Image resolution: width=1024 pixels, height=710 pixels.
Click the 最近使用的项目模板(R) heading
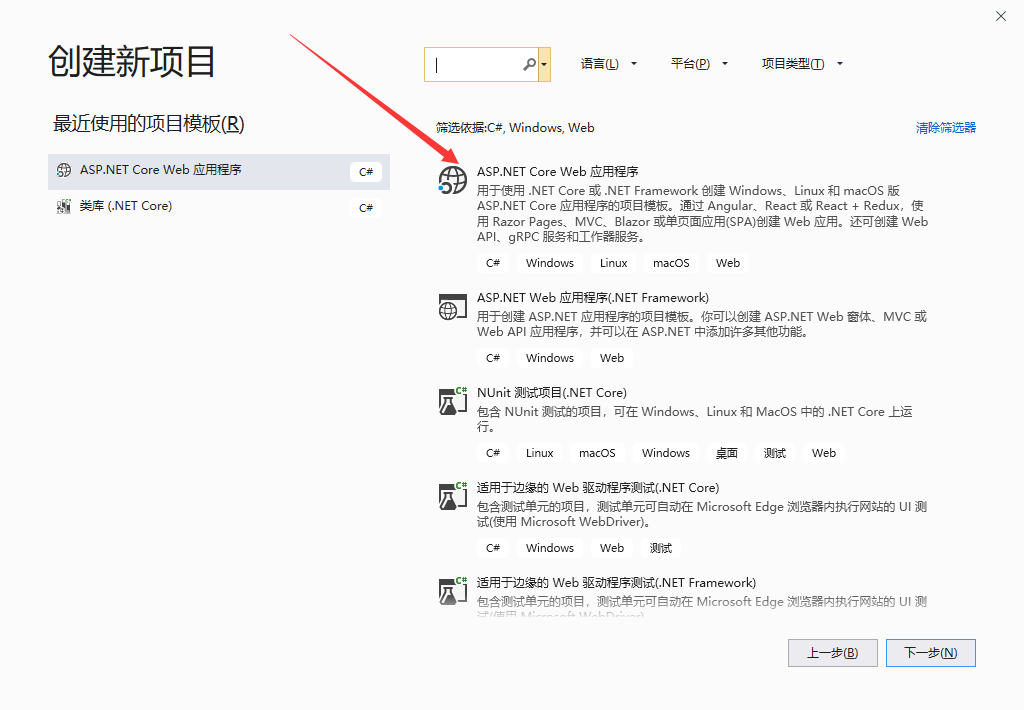click(148, 123)
